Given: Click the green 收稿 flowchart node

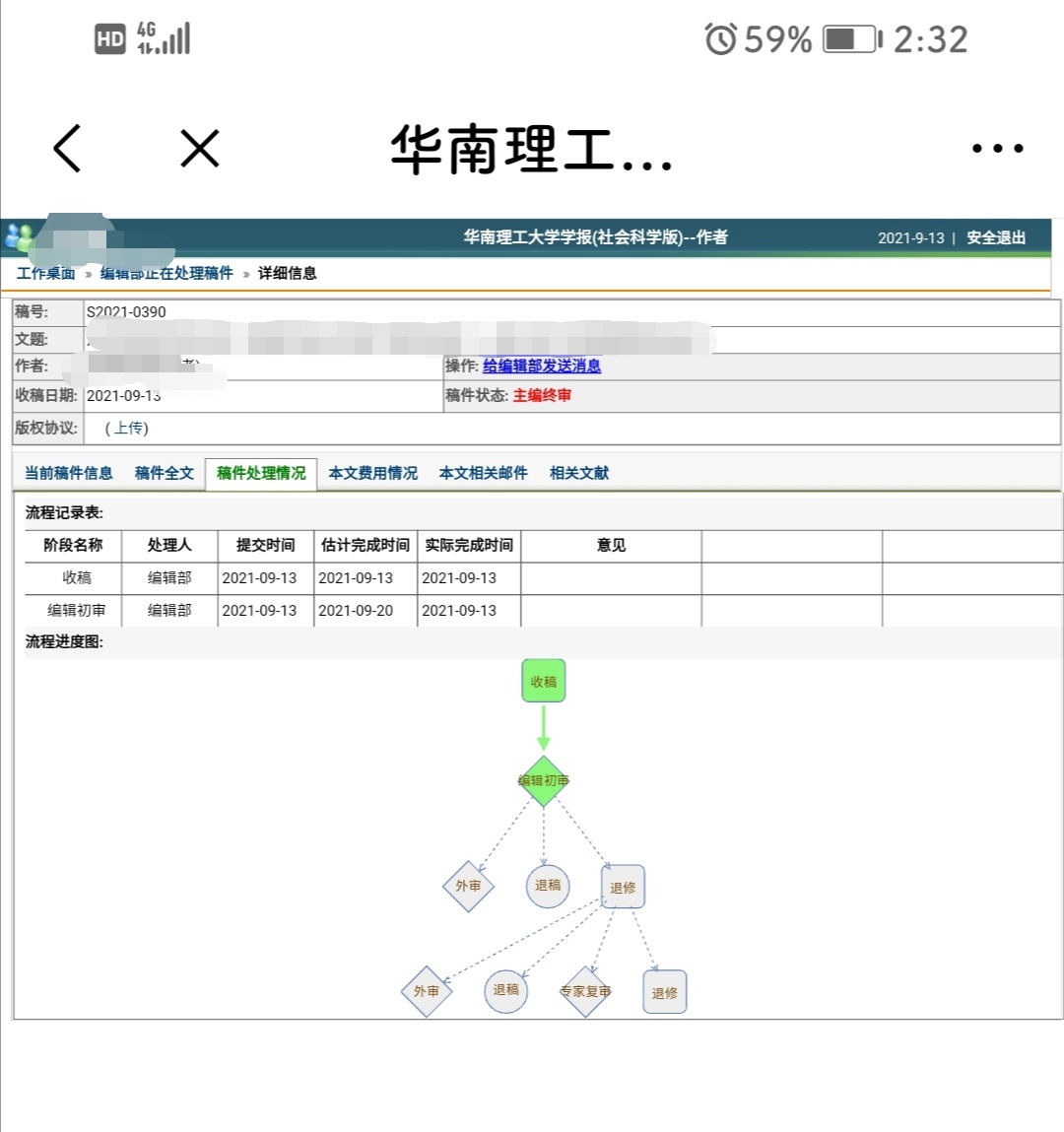Looking at the screenshot, I should pyautogui.click(x=543, y=681).
